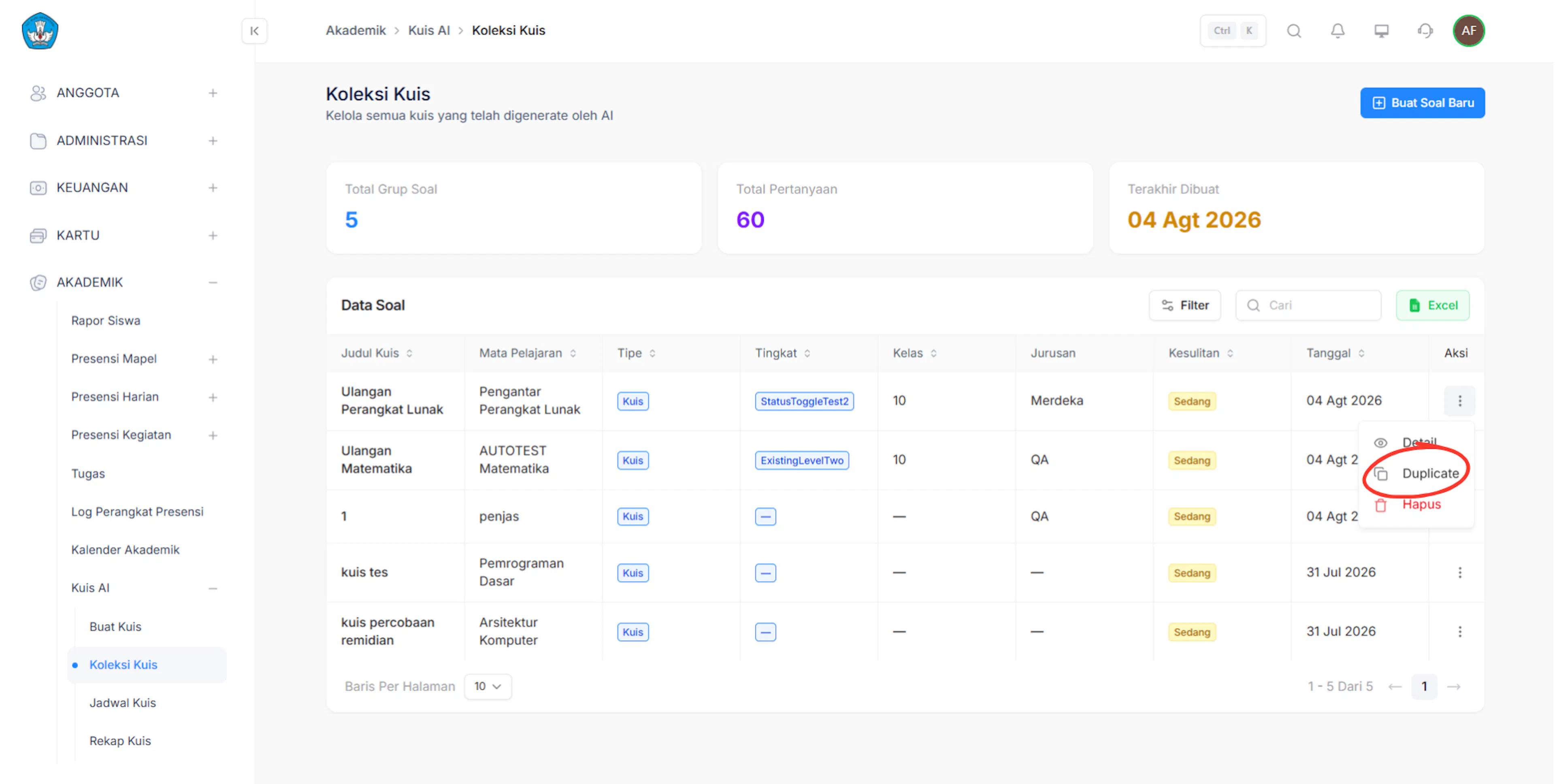Collapse the sidebar with the arrow icon
The height and width of the screenshot is (784, 1555).
coord(254,31)
